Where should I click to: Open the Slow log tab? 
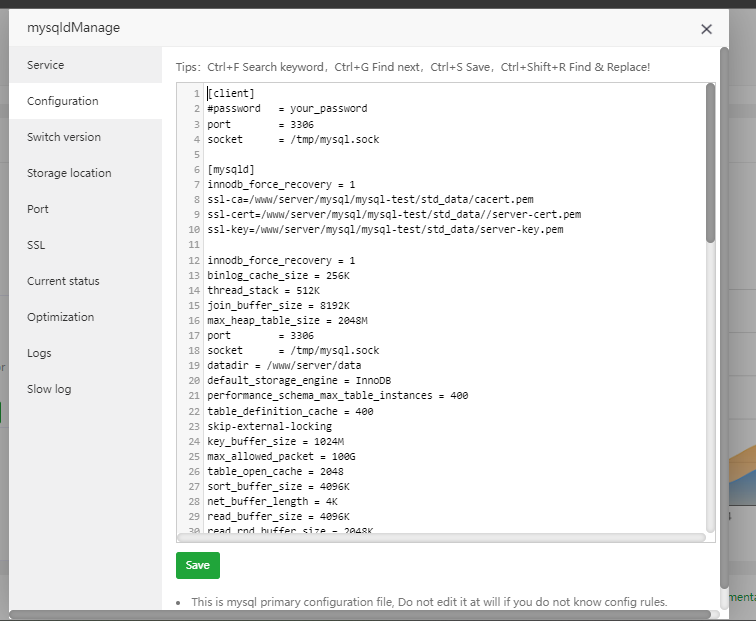tap(49, 389)
